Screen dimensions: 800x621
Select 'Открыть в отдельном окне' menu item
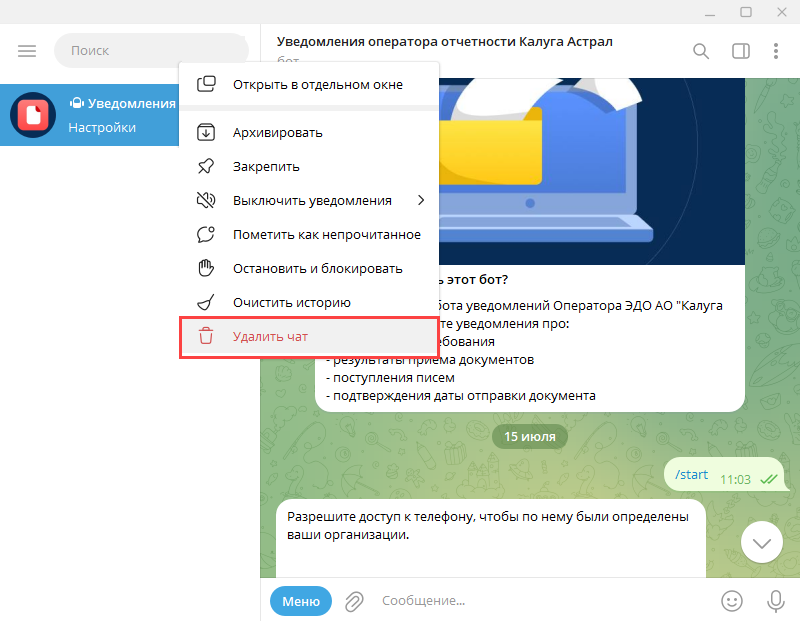(309, 84)
